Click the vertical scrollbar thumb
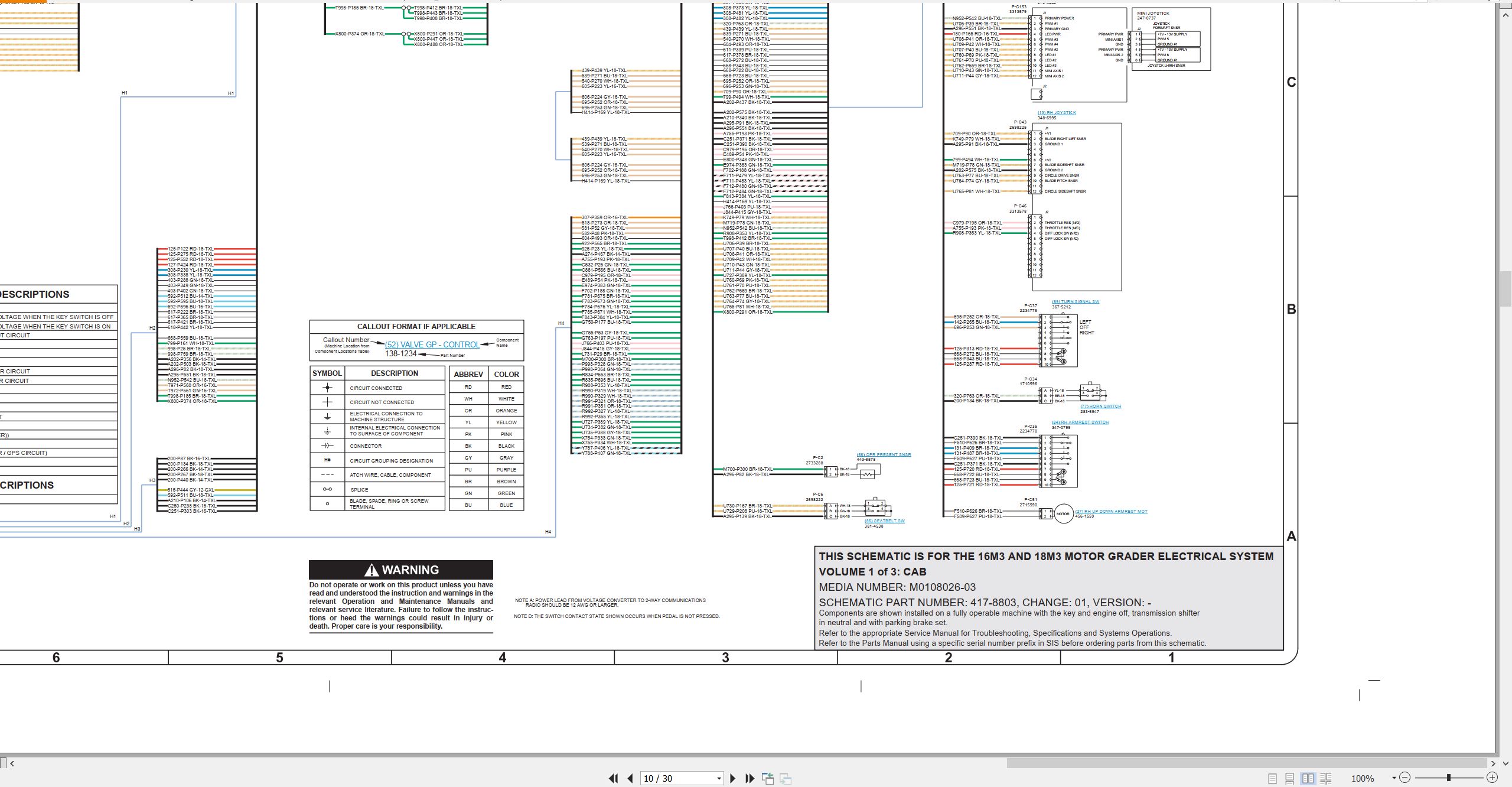The width and height of the screenshot is (1512, 787). coord(1506,288)
